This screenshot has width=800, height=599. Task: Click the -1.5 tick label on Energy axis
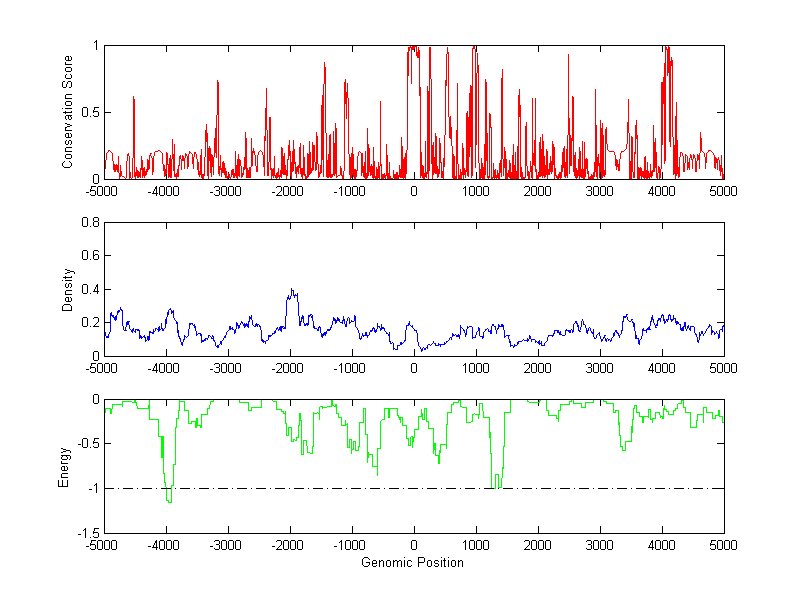(86, 533)
